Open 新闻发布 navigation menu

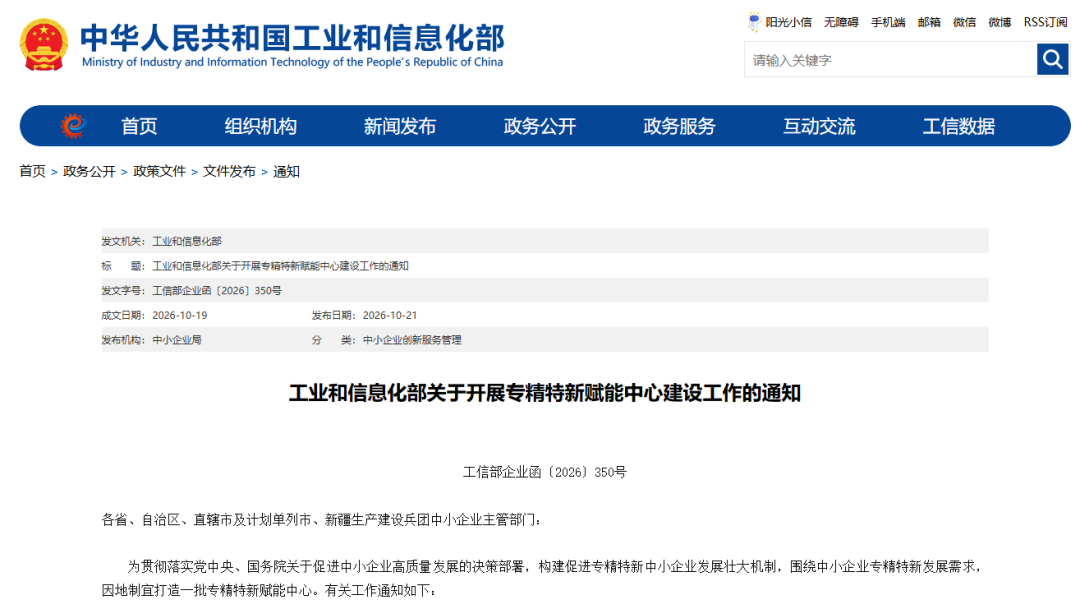400,126
